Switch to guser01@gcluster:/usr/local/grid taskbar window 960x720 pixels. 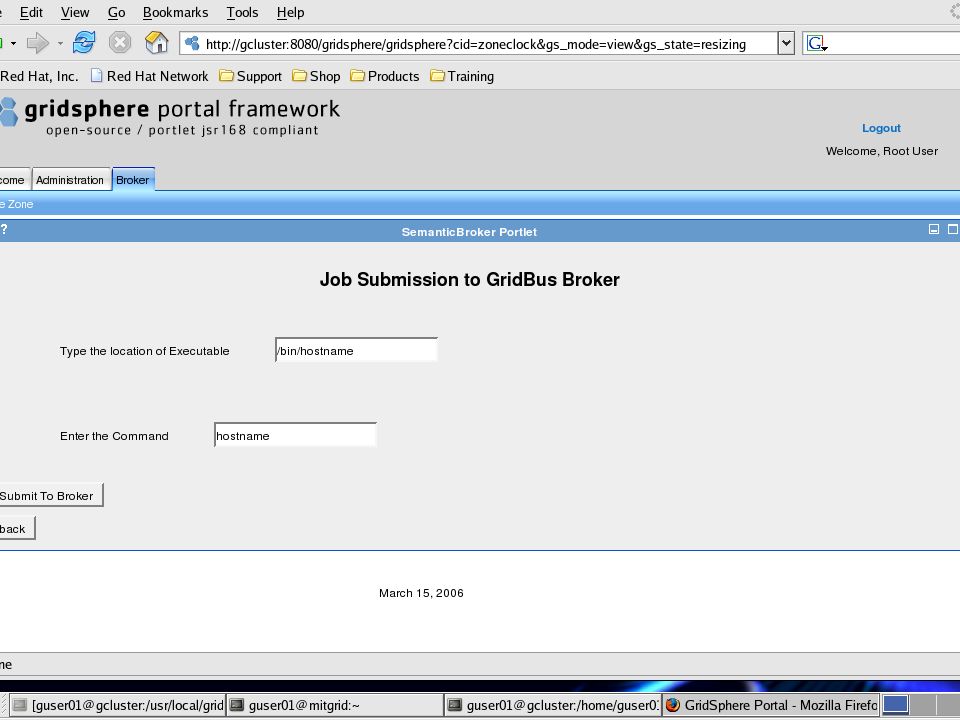pos(118,705)
